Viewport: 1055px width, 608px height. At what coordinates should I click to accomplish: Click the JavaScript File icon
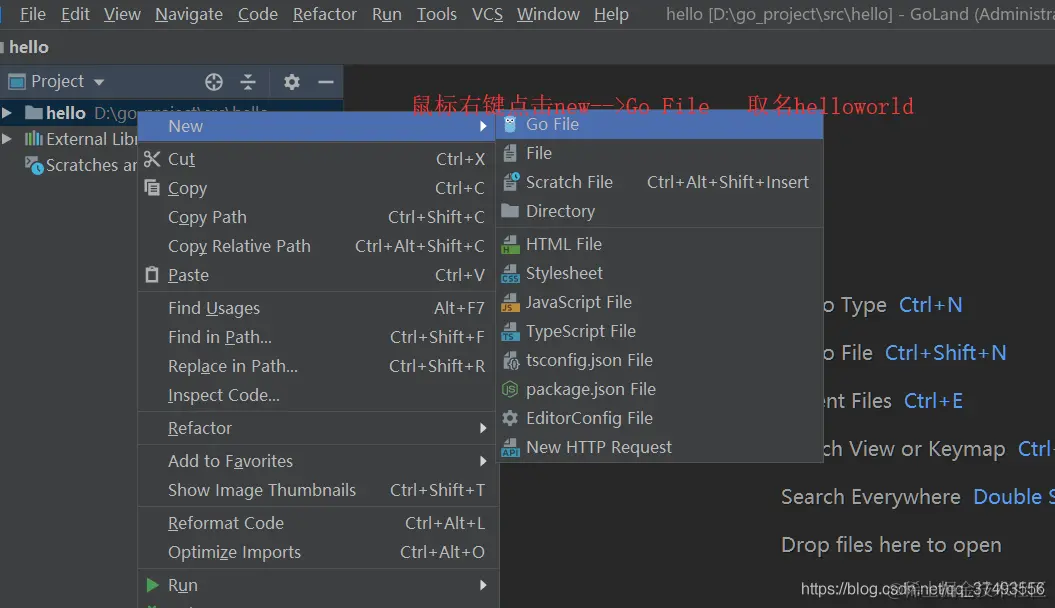click(x=511, y=303)
